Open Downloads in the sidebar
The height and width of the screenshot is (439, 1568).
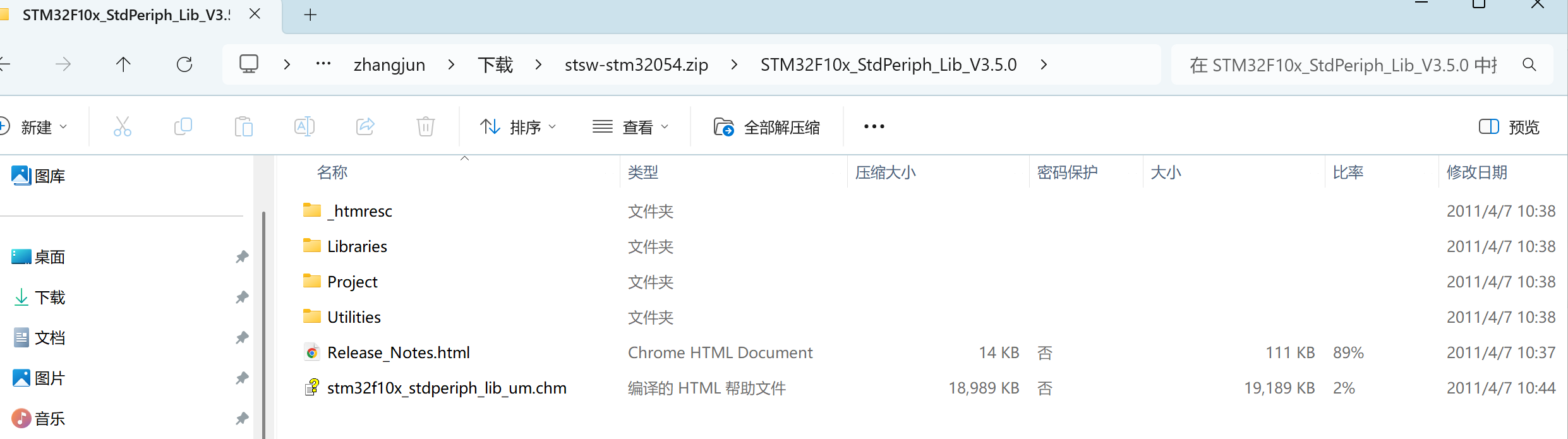pyautogui.click(x=39, y=298)
